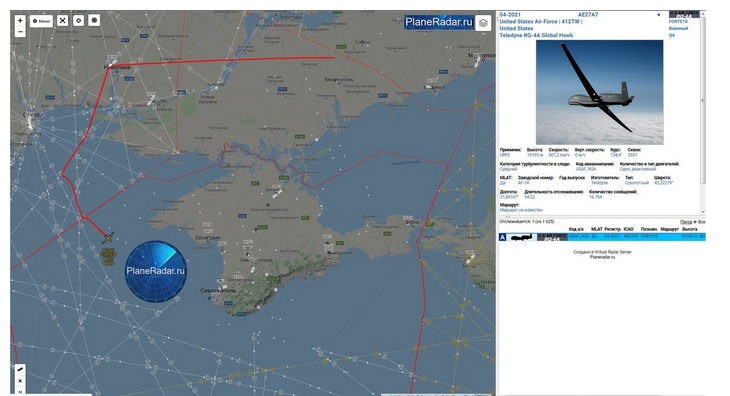Sort aircraft list by ICAO column
Image resolution: width=730 pixels, height=396 pixels.
click(628, 229)
